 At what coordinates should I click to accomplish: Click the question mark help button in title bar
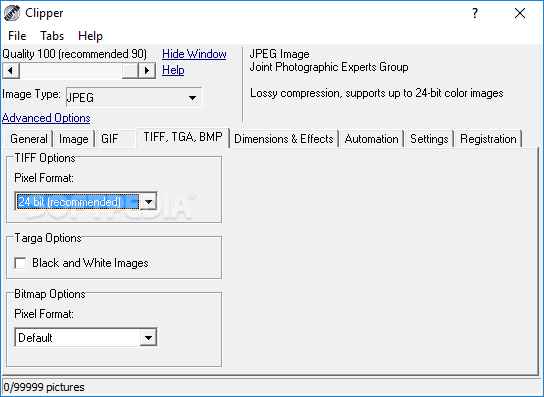pos(475,13)
